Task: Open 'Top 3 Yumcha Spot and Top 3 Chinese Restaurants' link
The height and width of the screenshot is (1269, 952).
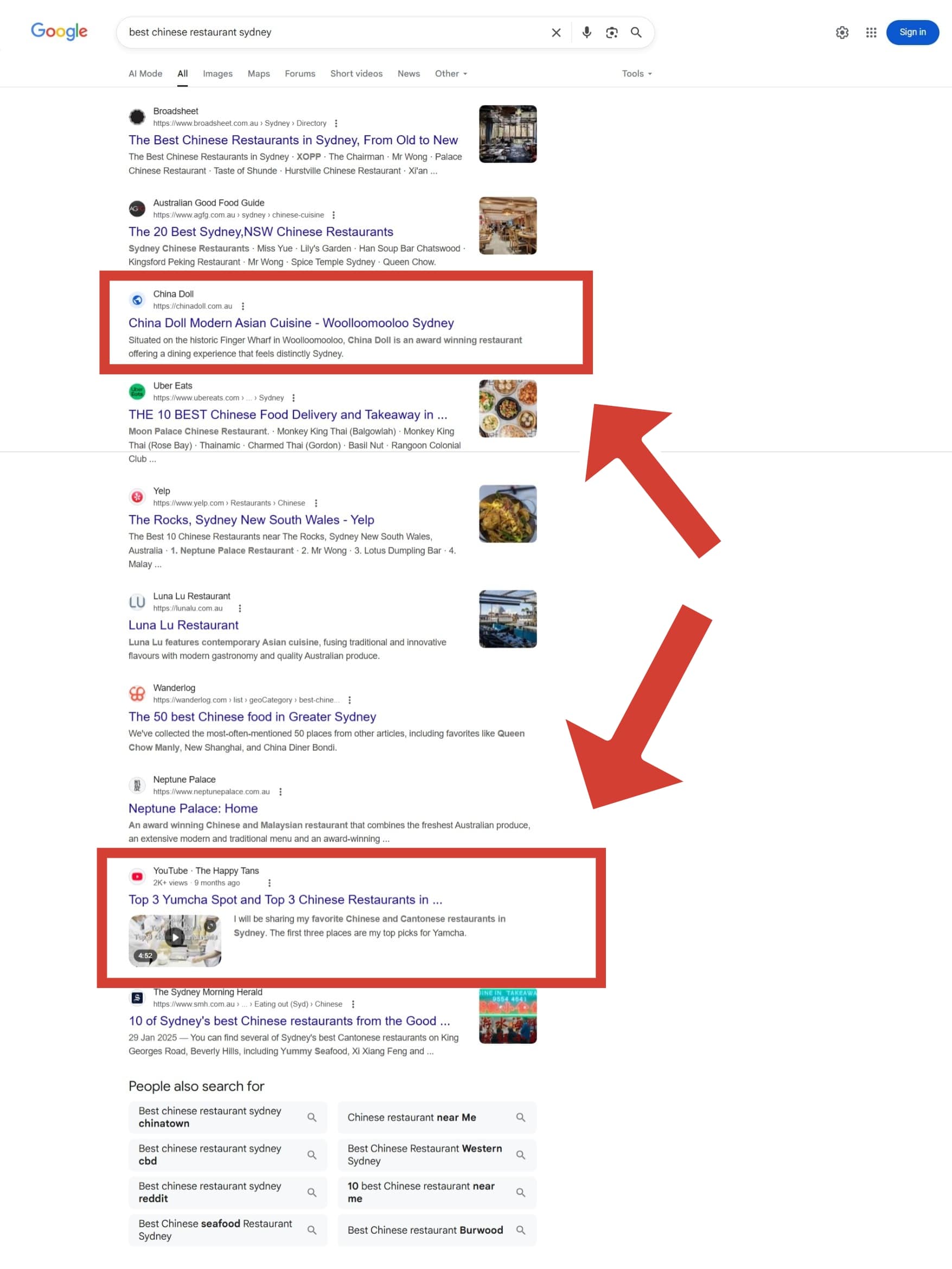Action: (285, 900)
